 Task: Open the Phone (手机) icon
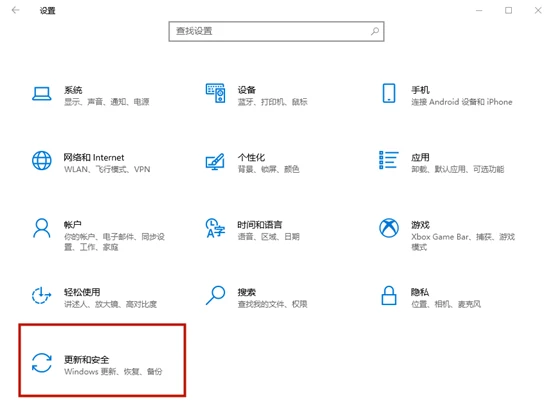(x=389, y=93)
